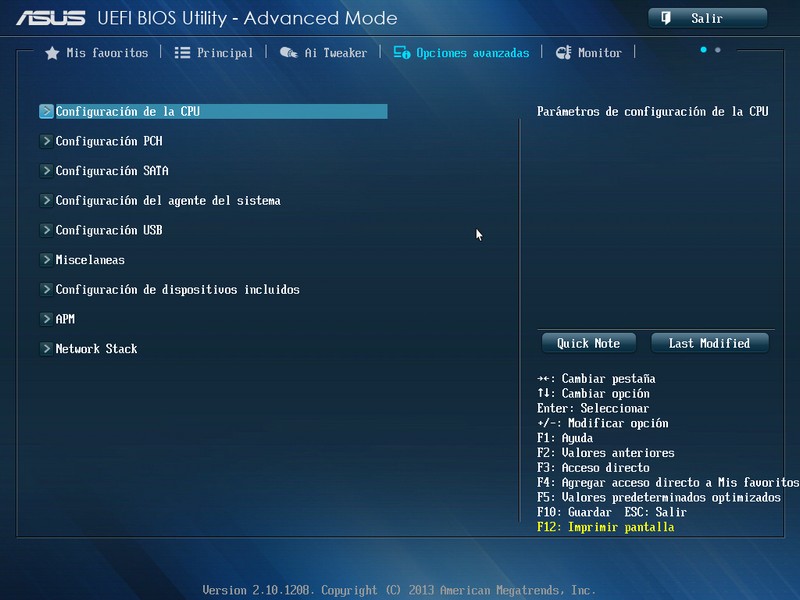The width and height of the screenshot is (800, 600).
Task: Click the F5: Valores predeterminados optimizados hint
Action: pos(659,497)
